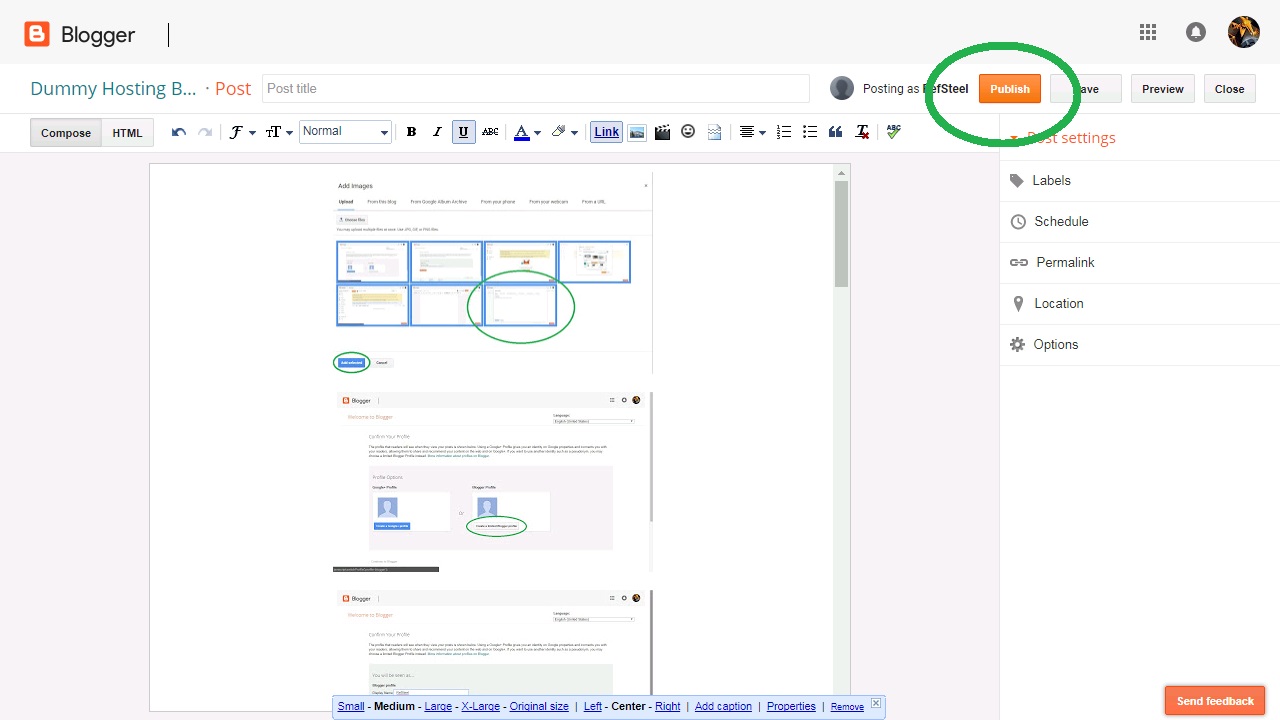Run the spelling check
This screenshot has width=1280, height=720.
893,132
